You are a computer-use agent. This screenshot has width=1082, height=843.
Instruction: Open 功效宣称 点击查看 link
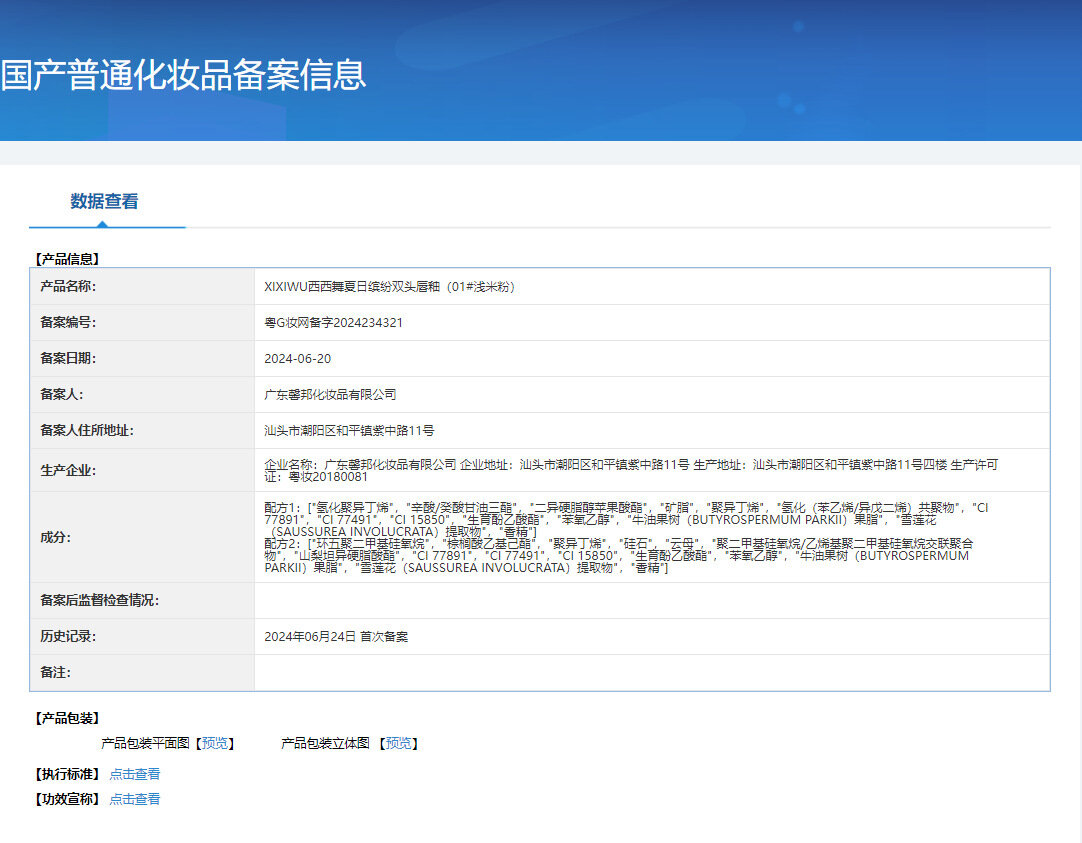(135, 799)
